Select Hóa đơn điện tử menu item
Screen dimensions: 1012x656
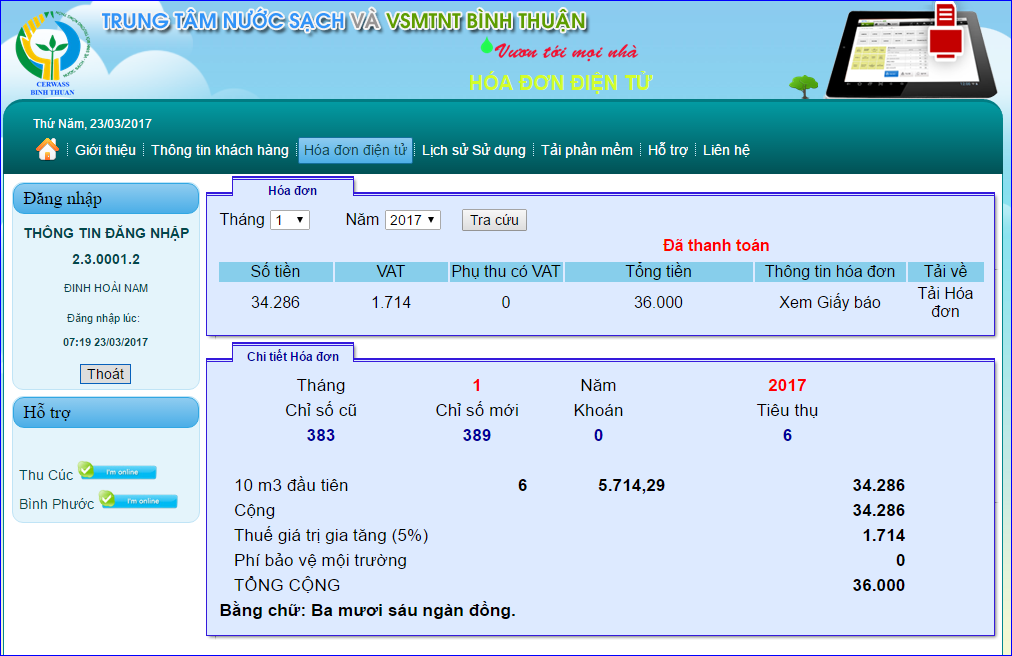(x=355, y=151)
